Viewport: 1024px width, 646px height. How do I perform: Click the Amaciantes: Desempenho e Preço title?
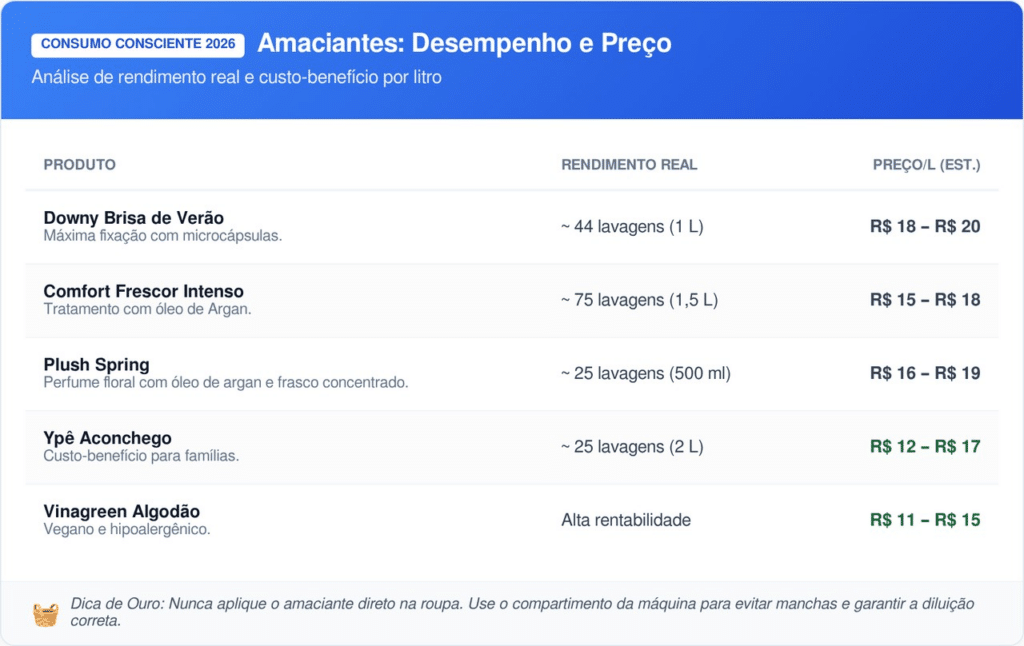tap(464, 44)
